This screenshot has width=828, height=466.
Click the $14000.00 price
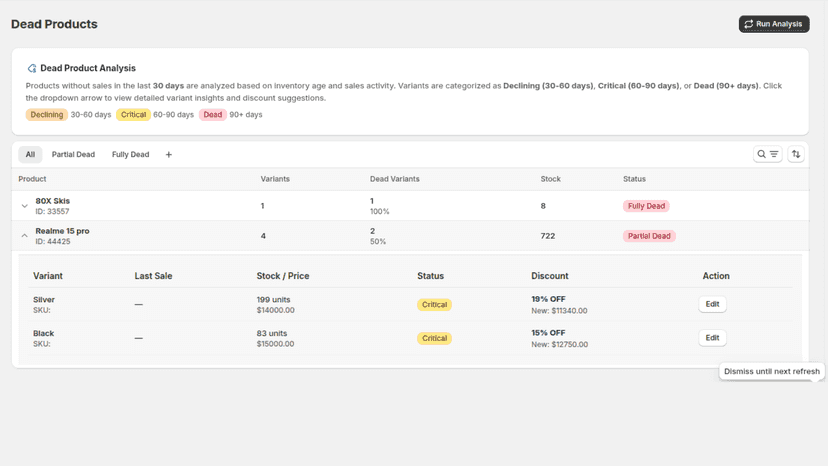(276, 310)
